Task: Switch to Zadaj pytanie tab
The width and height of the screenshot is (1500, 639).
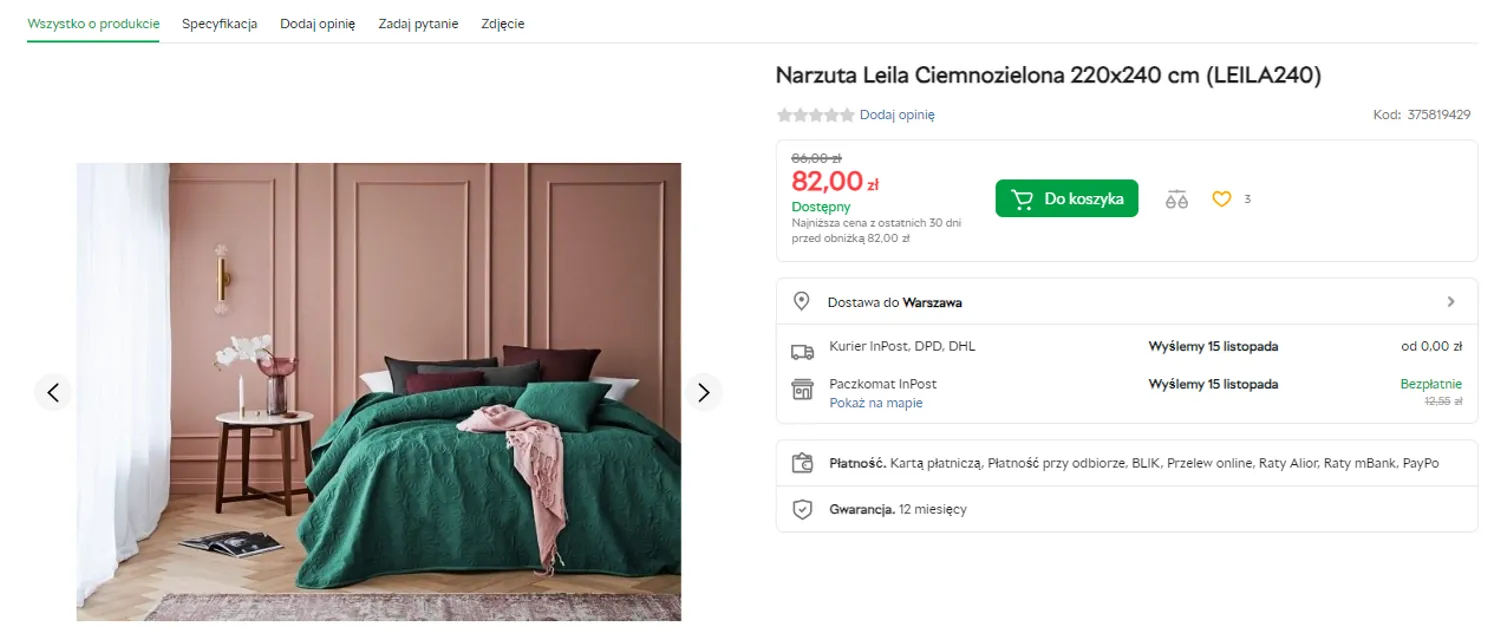Action: (x=418, y=24)
